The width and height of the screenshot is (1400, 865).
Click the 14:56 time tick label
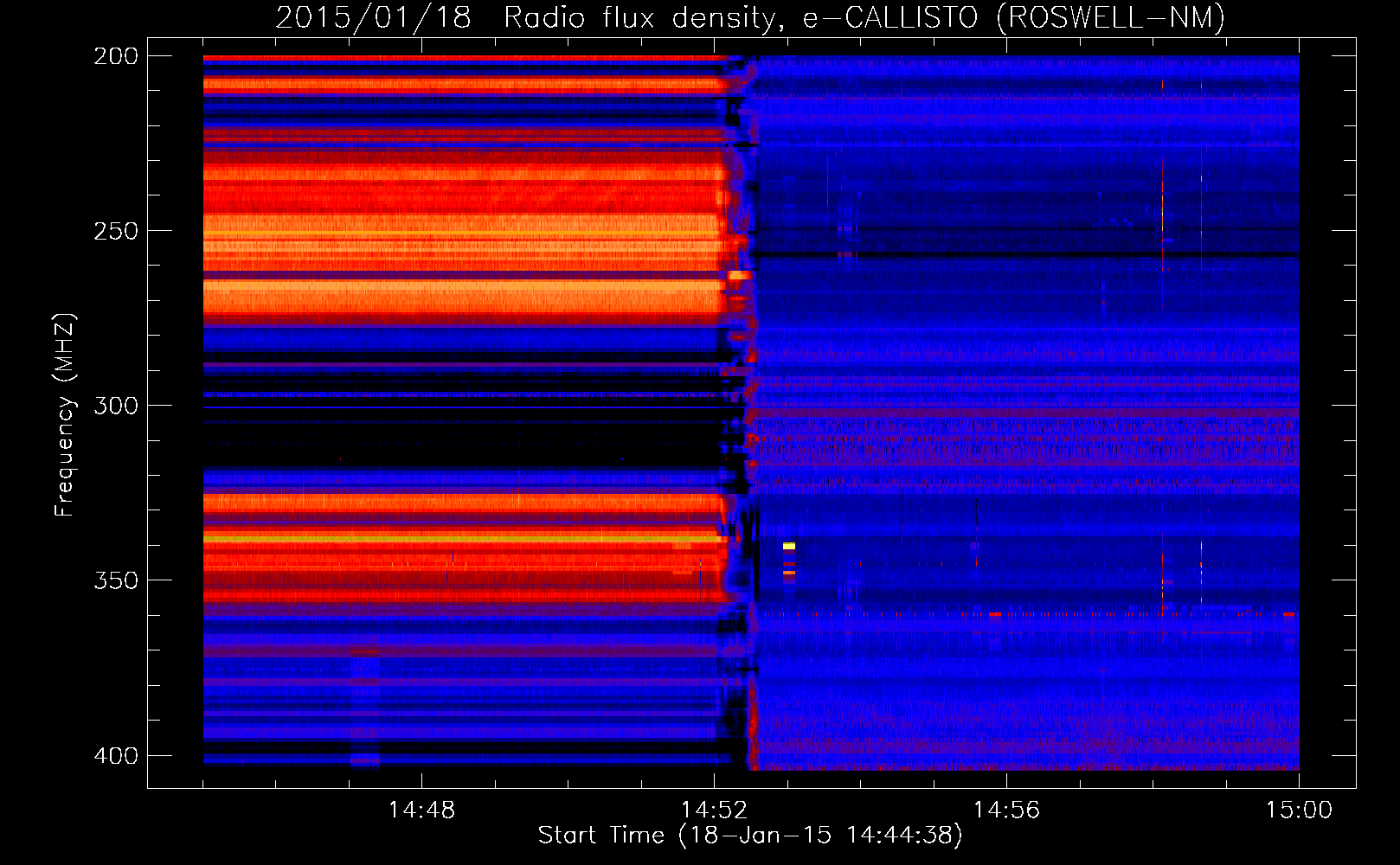pos(1006,811)
